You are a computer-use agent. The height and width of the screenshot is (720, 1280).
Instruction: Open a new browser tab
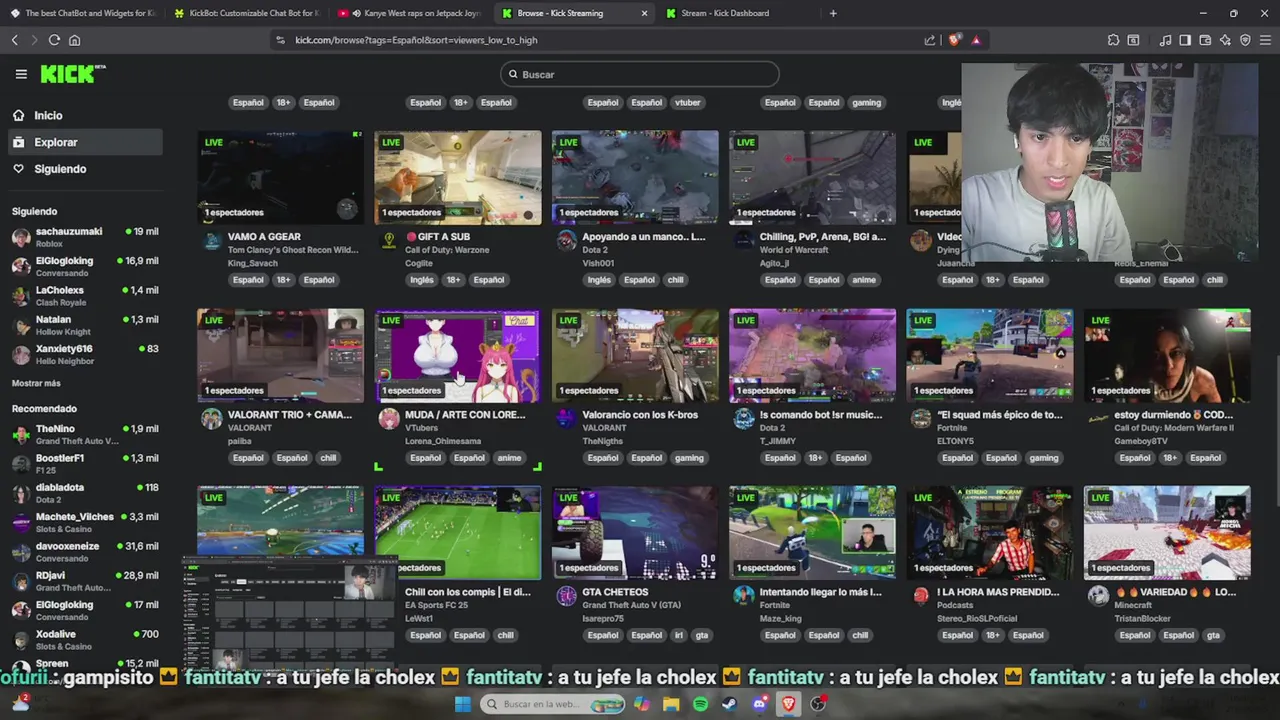pos(833,13)
